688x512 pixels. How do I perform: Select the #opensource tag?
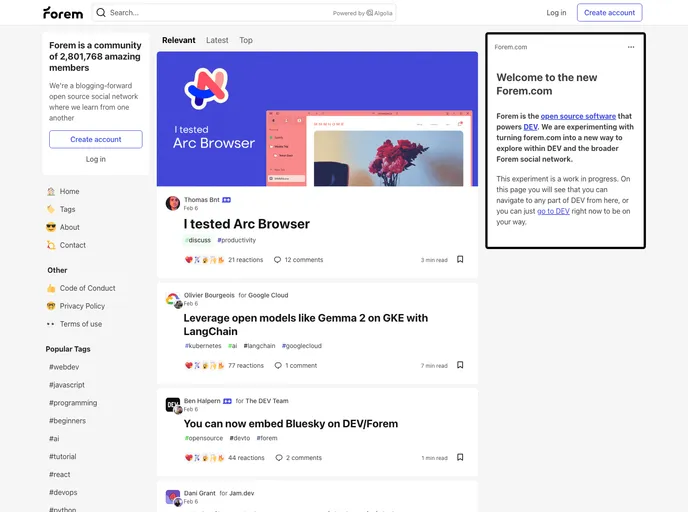tap(204, 438)
